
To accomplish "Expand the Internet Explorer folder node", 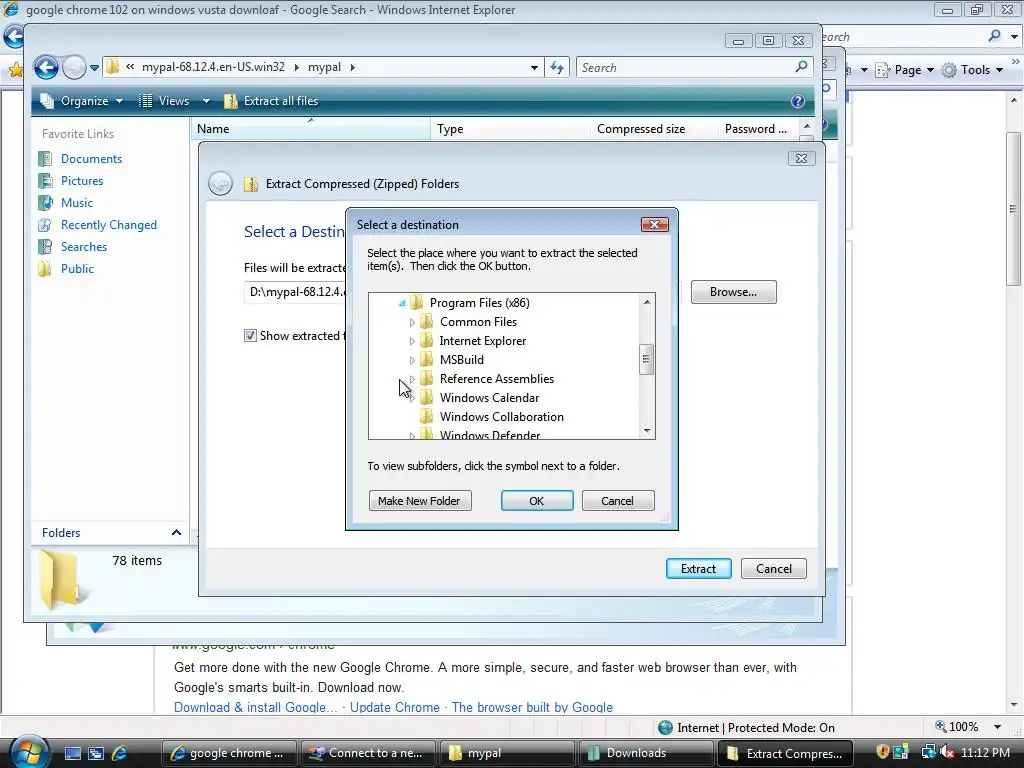I will pos(412,341).
